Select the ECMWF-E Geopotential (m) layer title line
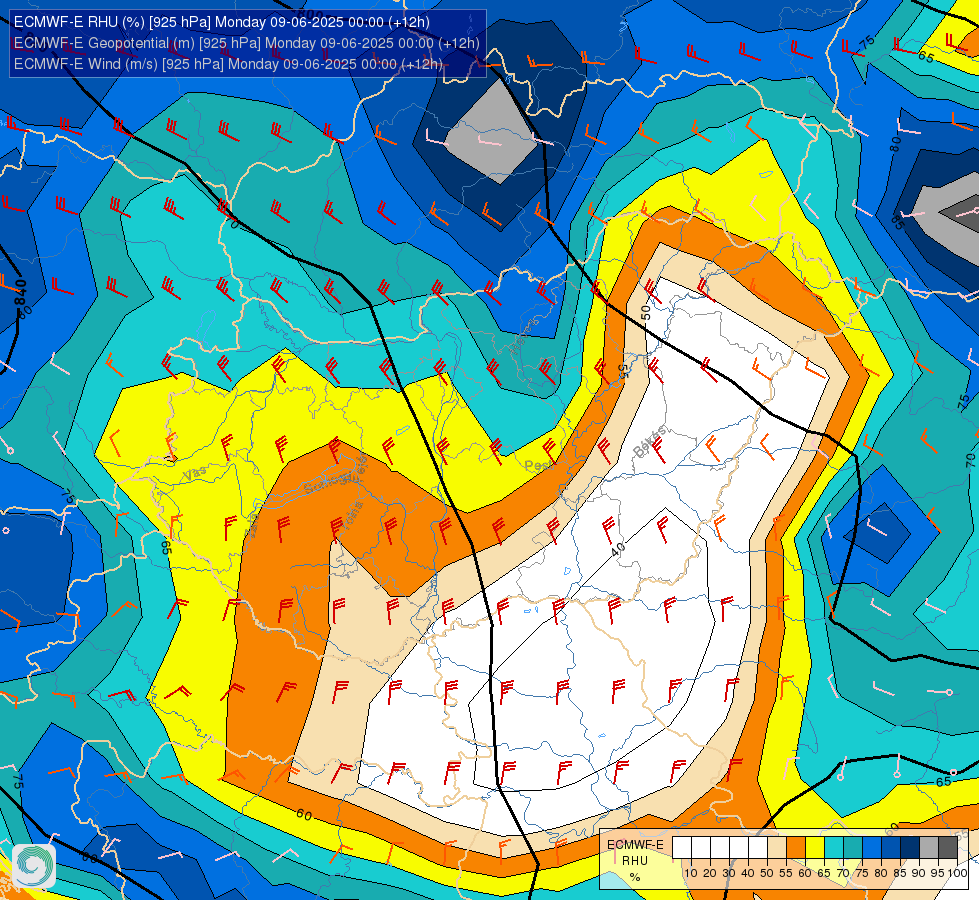979x900 pixels. pos(247,43)
